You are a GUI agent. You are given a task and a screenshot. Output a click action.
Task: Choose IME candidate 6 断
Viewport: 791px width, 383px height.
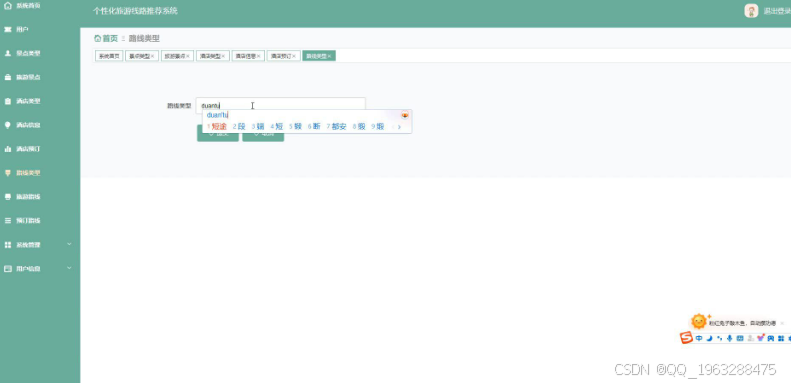pos(314,127)
